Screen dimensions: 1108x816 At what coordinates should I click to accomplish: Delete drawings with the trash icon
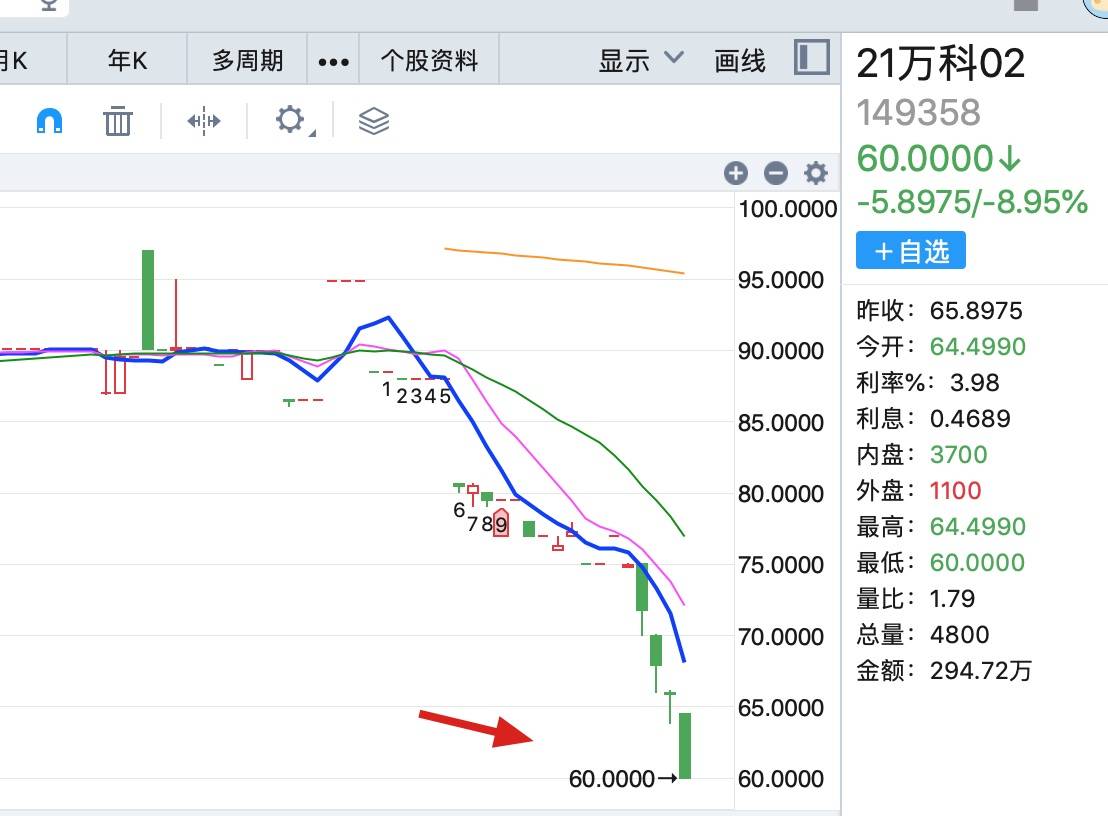coord(117,121)
